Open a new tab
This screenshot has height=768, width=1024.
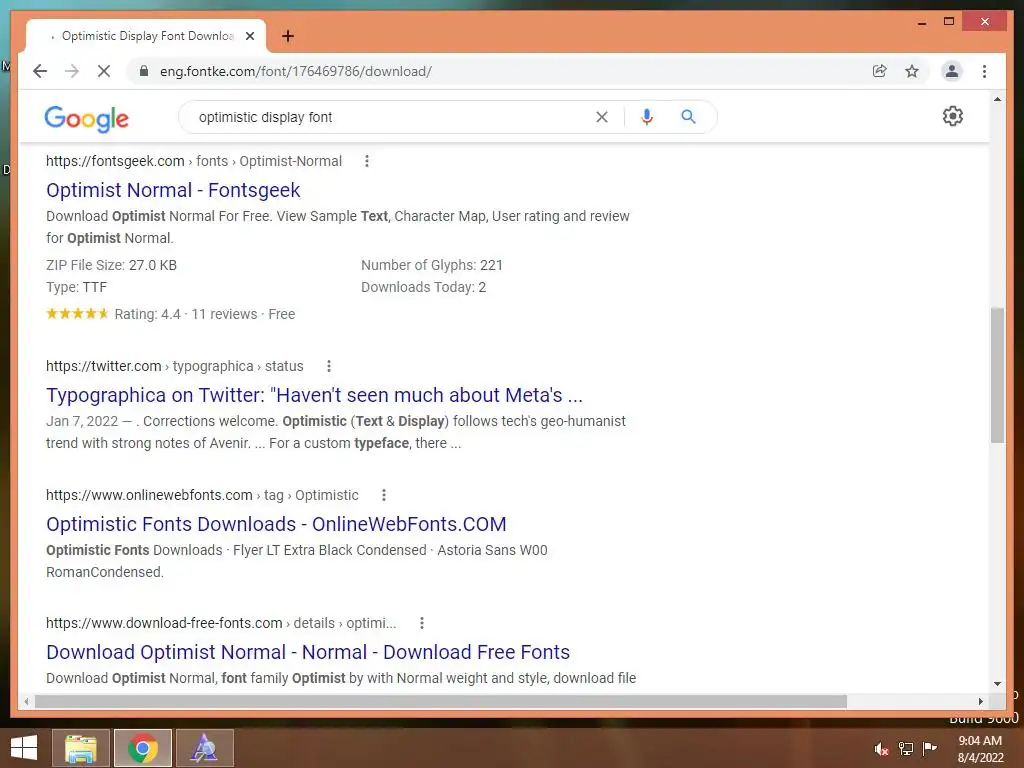[288, 36]
